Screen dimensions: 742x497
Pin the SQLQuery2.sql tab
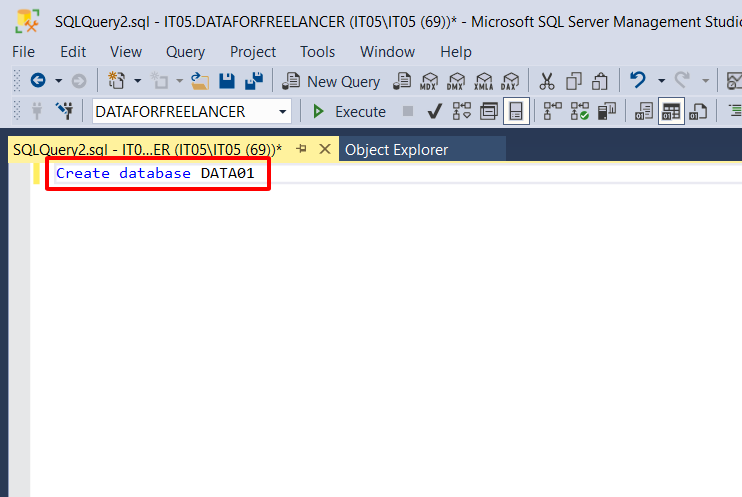301,149
